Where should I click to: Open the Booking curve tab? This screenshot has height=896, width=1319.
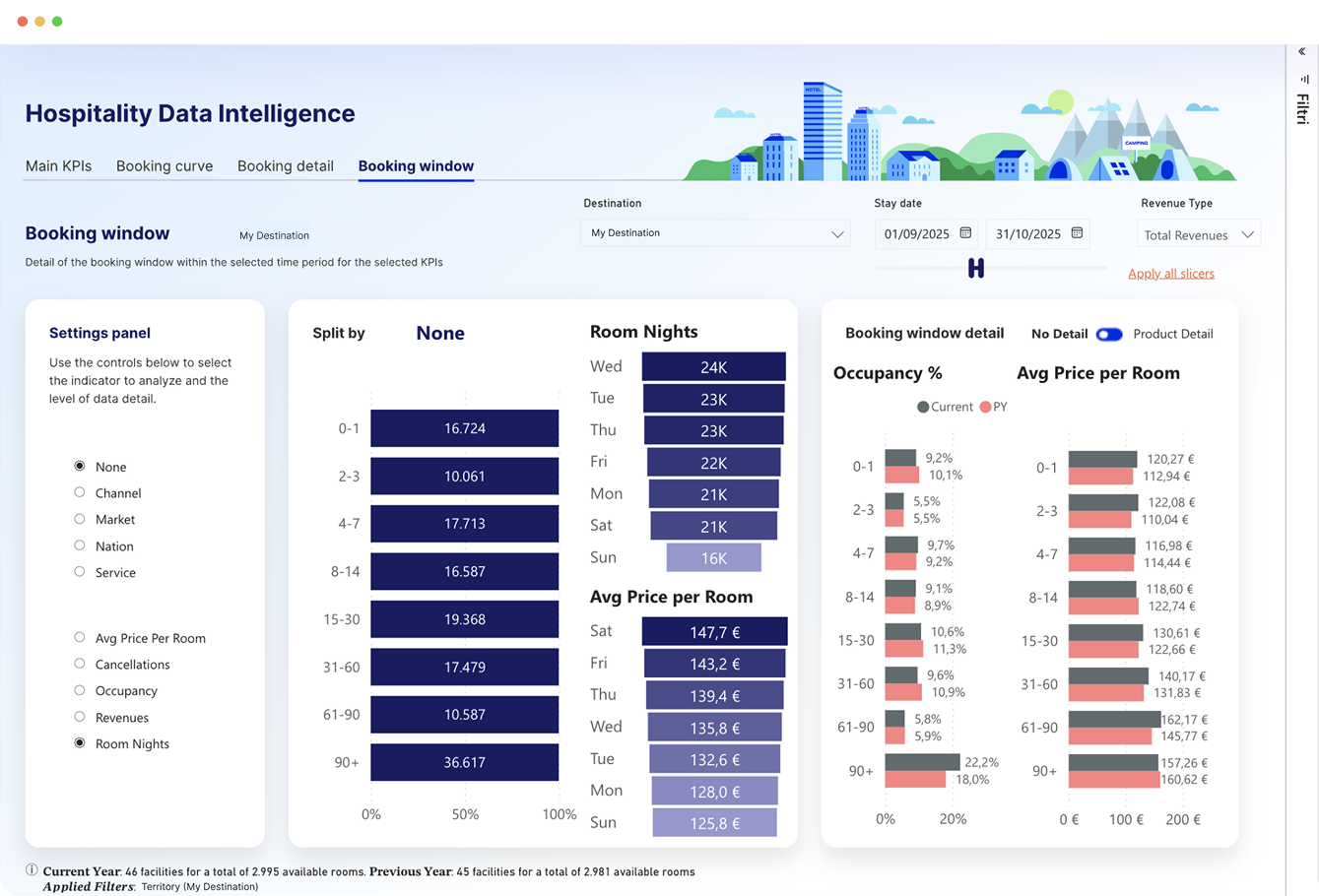click(165, 166)
